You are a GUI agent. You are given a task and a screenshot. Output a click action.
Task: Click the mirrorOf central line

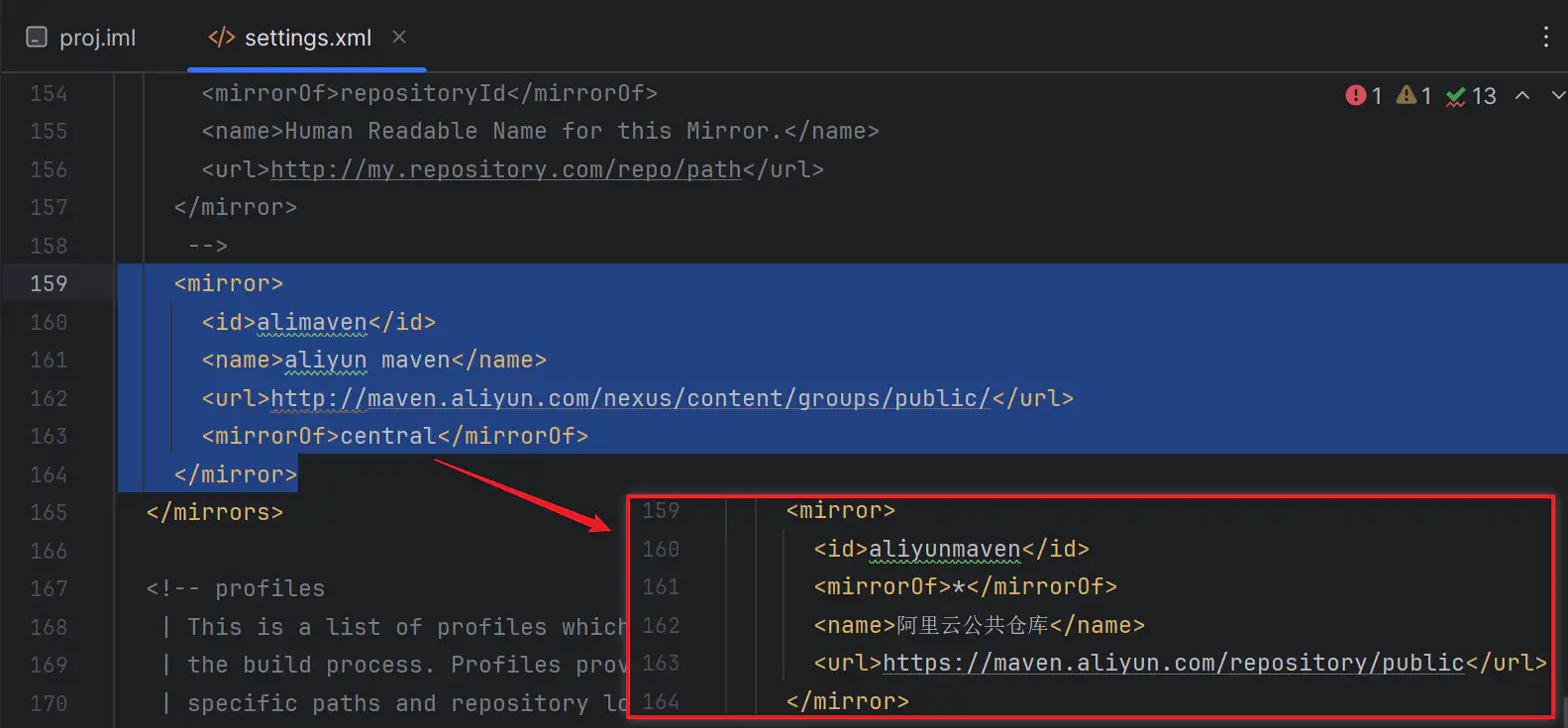pyautogui.click(x=395, y=437)
